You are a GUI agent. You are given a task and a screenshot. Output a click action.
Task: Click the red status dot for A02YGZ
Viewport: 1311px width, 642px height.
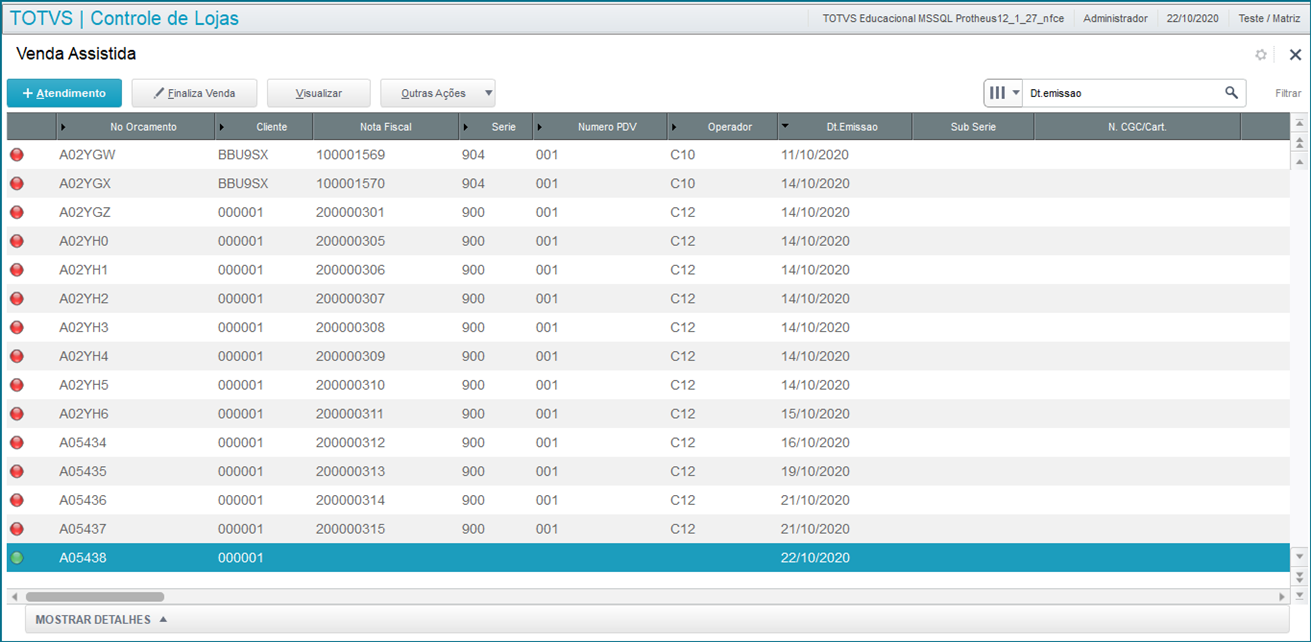click(17, 212)
